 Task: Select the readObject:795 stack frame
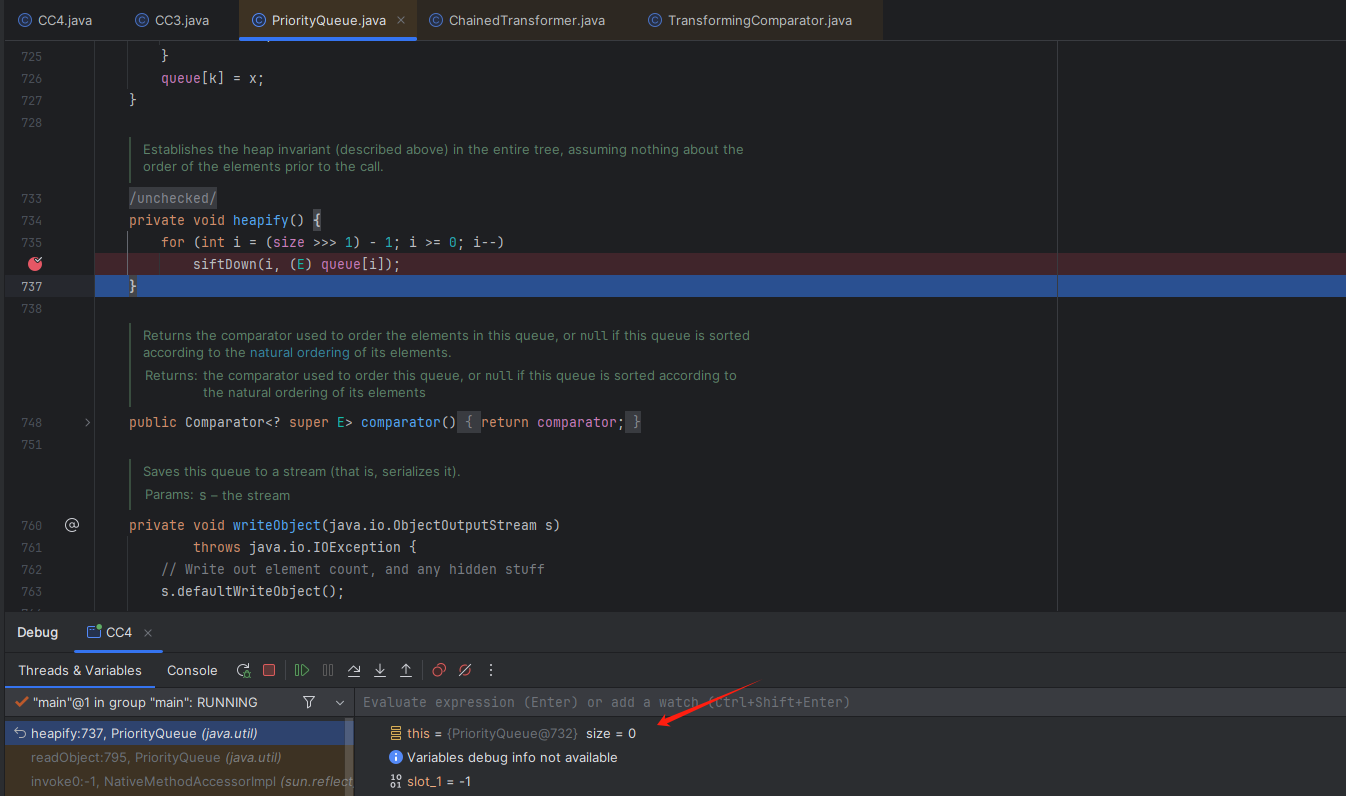tap(178, 757)
